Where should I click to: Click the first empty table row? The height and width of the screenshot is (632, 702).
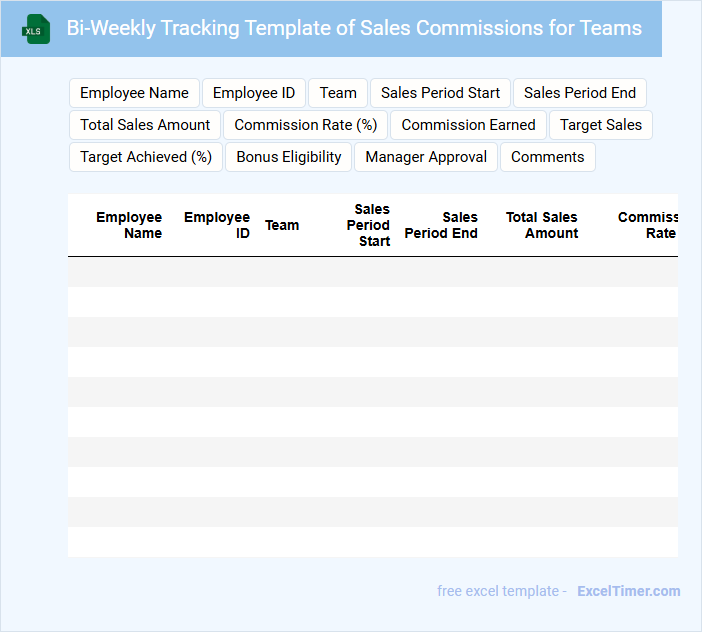tap(372, 272)
